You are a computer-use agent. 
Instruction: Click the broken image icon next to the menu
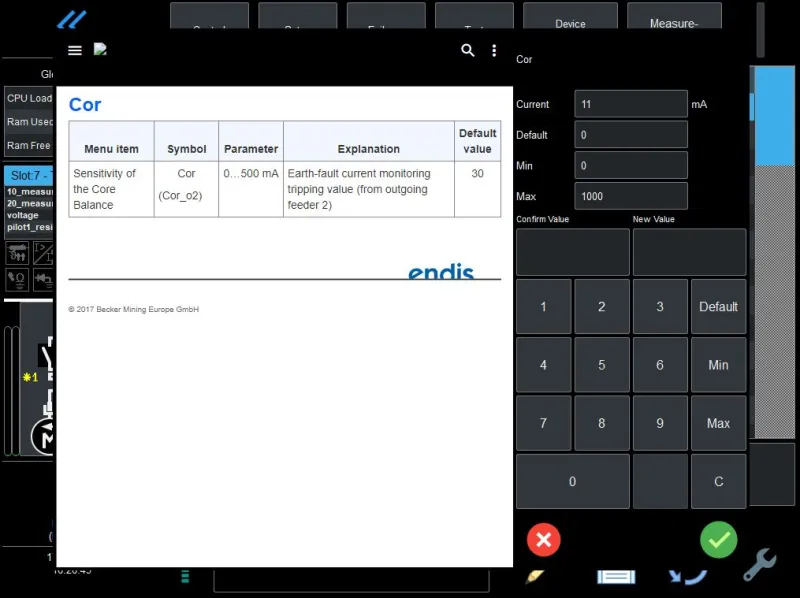coord(100,49)
